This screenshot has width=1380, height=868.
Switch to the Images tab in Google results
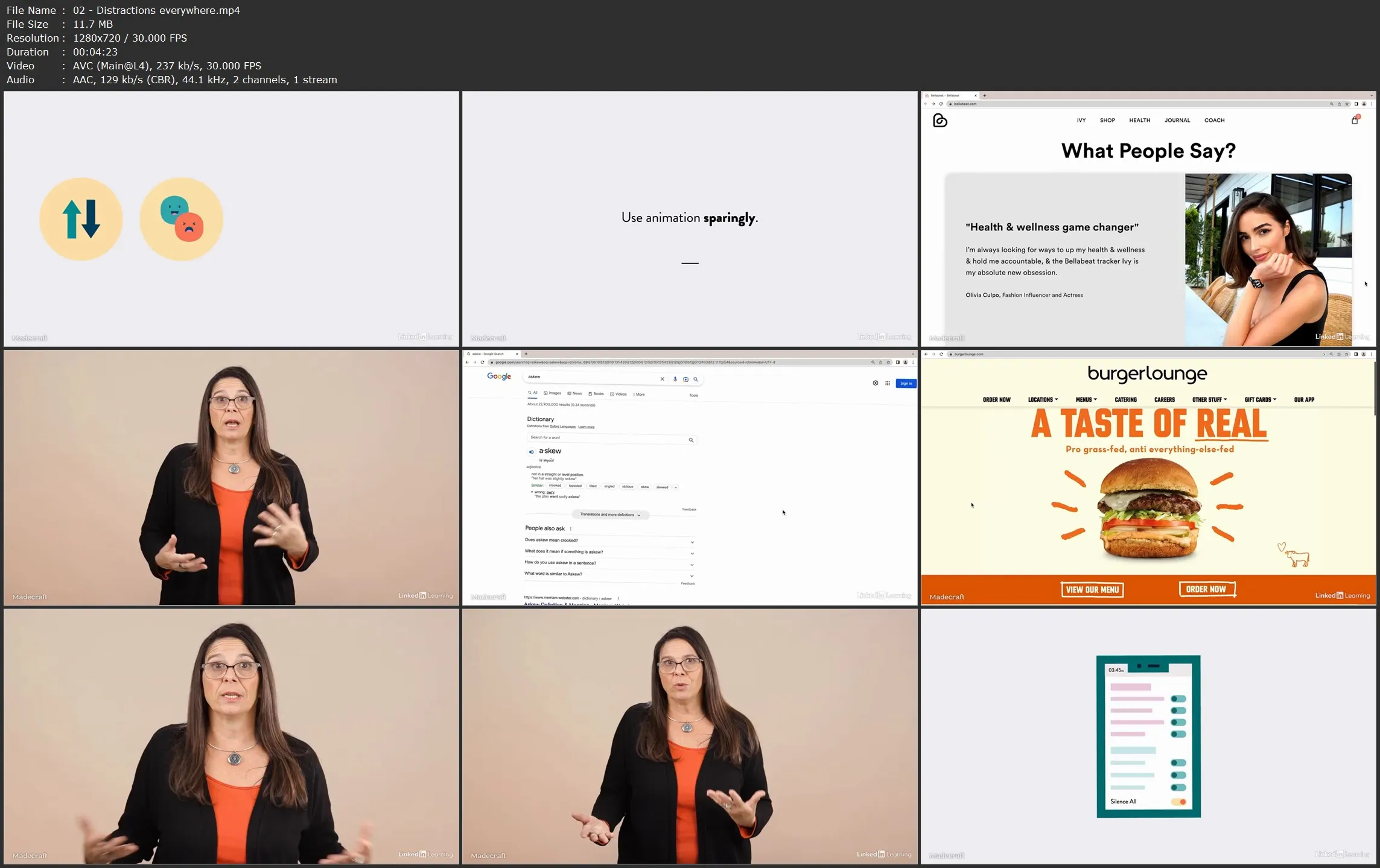(552, 393)
